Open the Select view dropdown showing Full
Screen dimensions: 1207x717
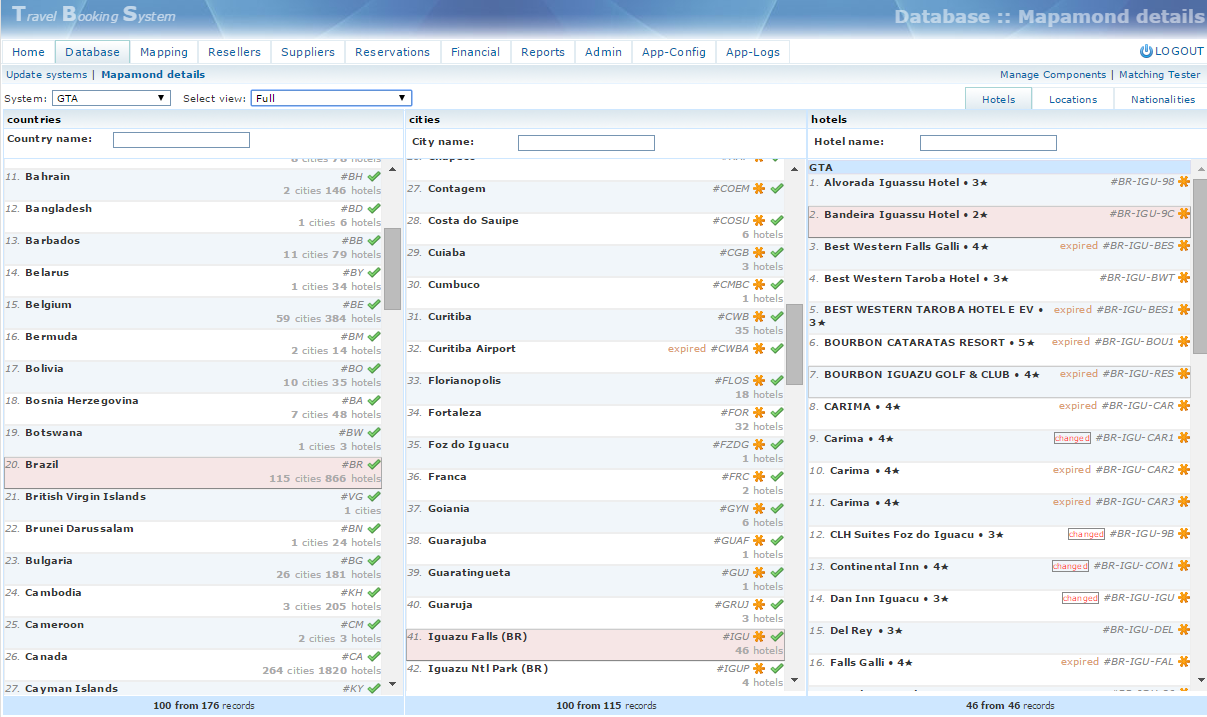pyautogui.click(x=331, y=98)
